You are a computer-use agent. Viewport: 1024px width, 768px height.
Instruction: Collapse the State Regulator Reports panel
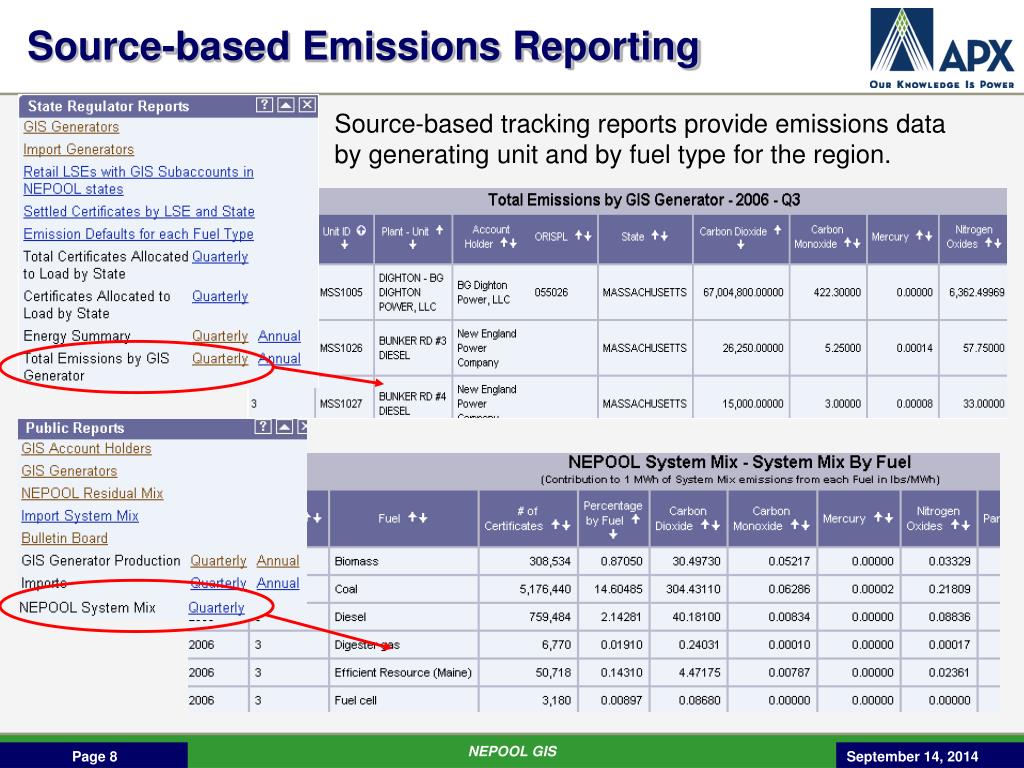coord(286,105)
